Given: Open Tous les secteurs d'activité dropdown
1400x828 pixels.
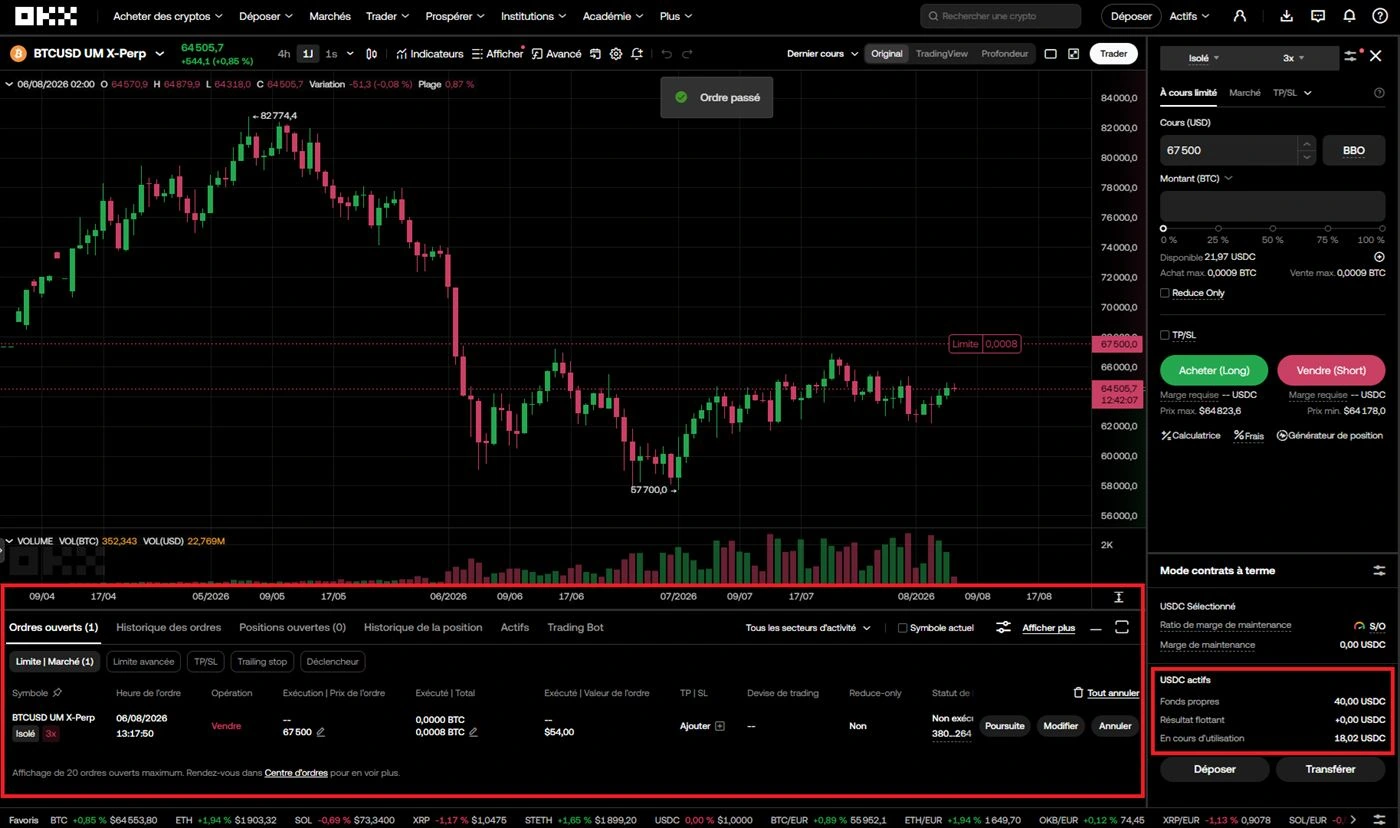Looking at the screenshot, I should coord(808,628).
